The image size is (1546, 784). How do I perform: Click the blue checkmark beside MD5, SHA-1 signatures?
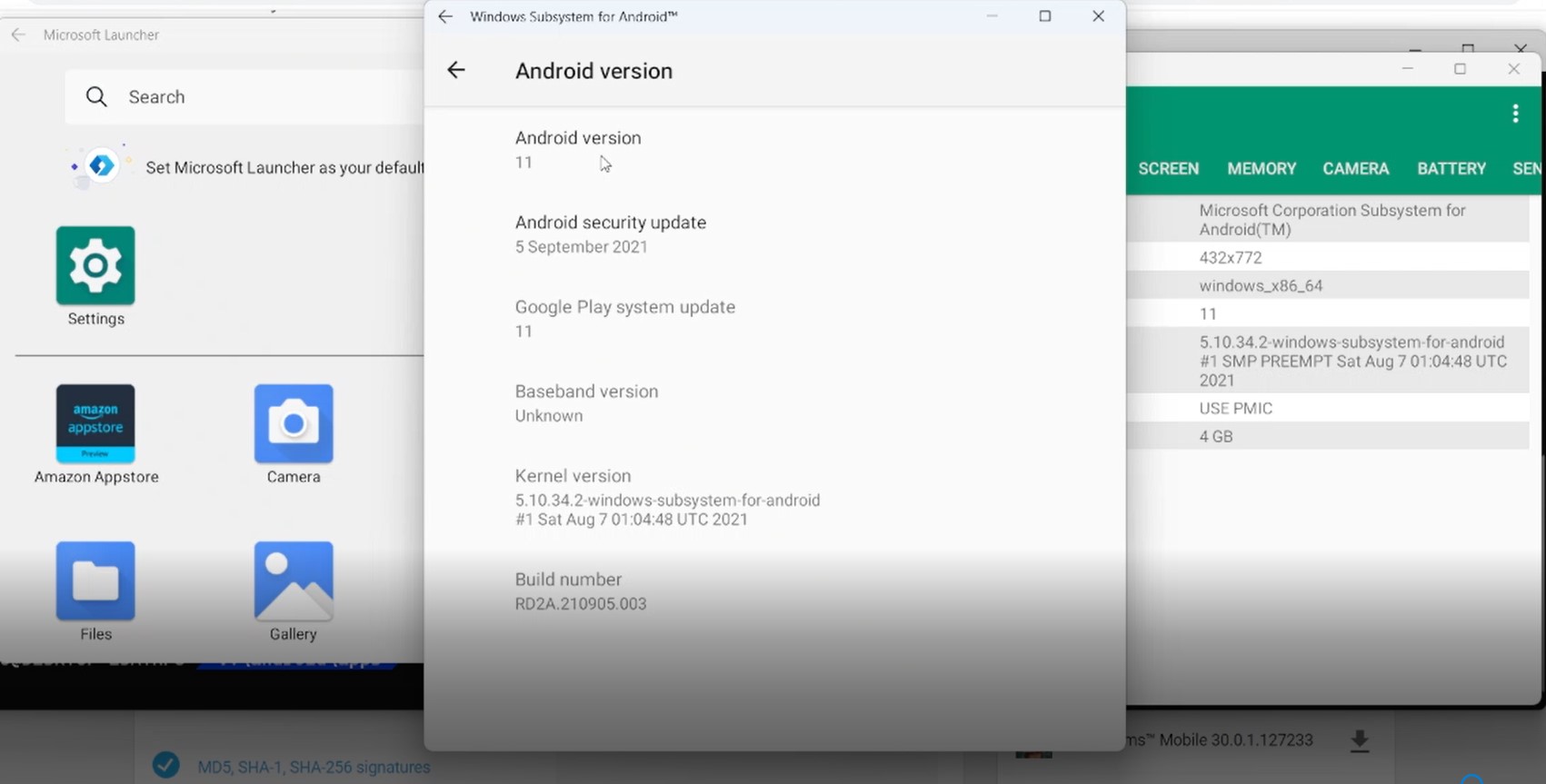(165, 765)
